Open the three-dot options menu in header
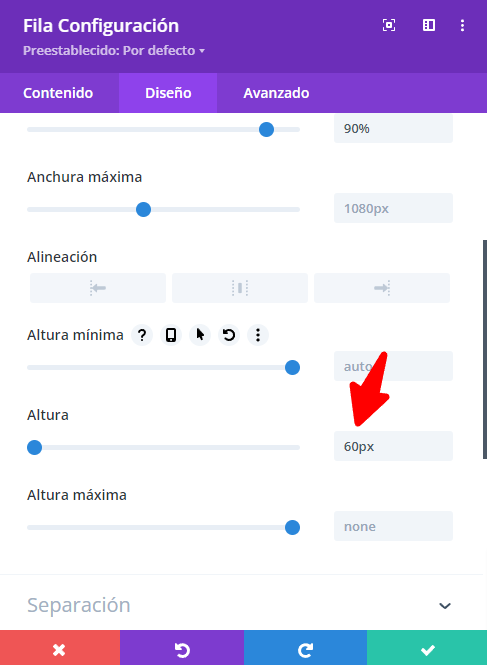Screen dimensions: 487x665 [462, 25]
